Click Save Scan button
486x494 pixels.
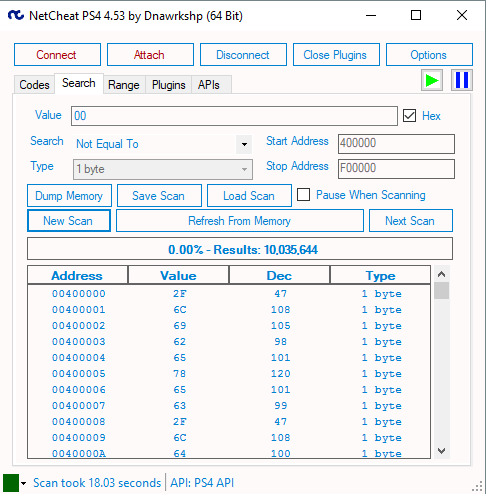tap(159, 196)
